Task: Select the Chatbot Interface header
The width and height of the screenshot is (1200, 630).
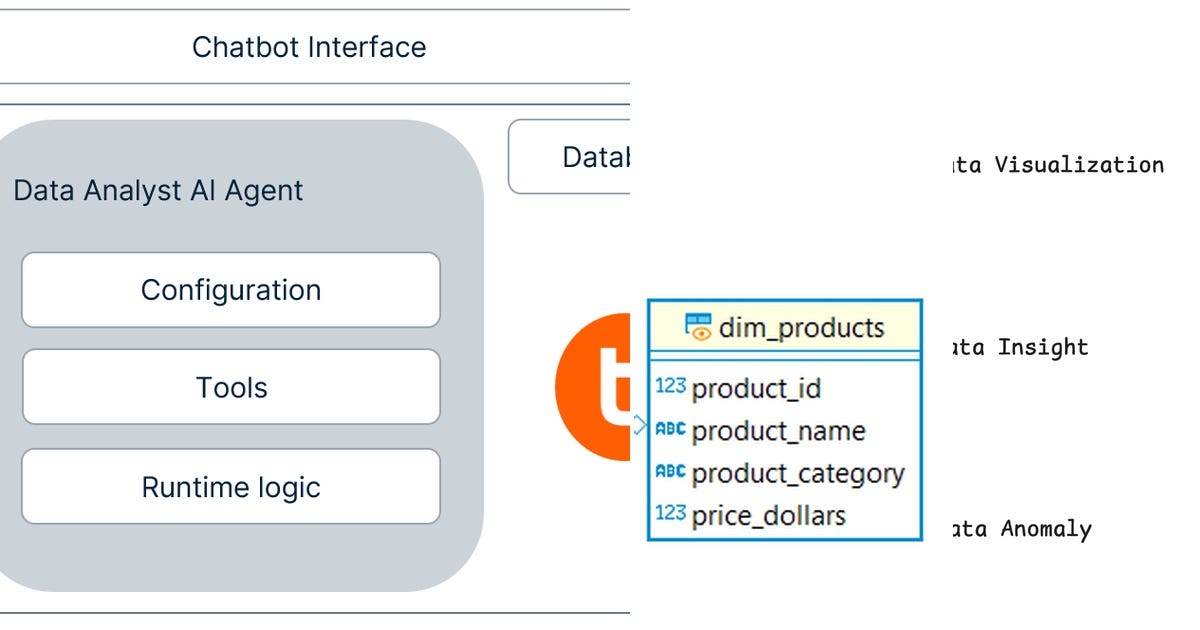Action: tap(309, 46)
